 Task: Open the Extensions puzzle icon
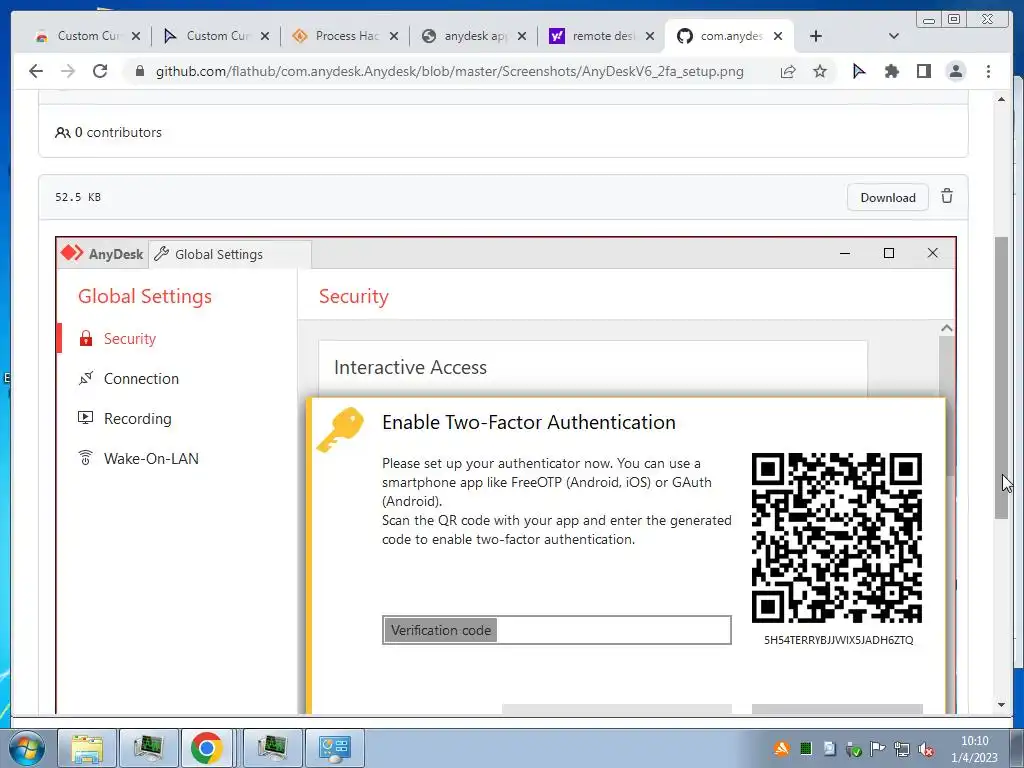[x=891, y=71]
